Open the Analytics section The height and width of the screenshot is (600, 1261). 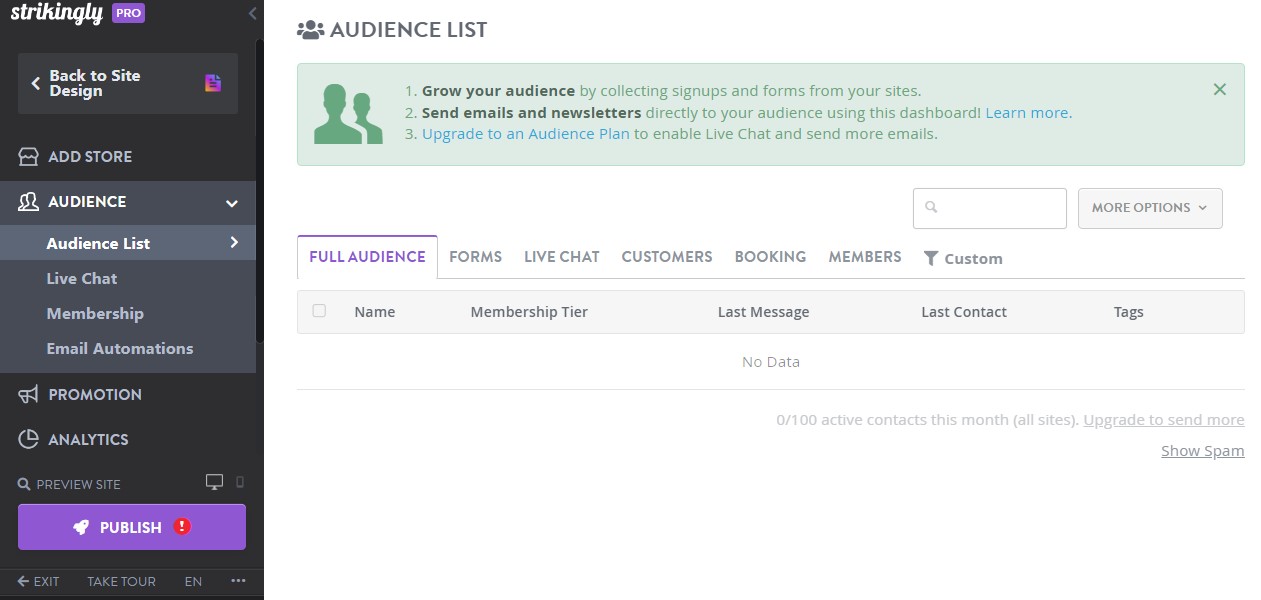88,439
